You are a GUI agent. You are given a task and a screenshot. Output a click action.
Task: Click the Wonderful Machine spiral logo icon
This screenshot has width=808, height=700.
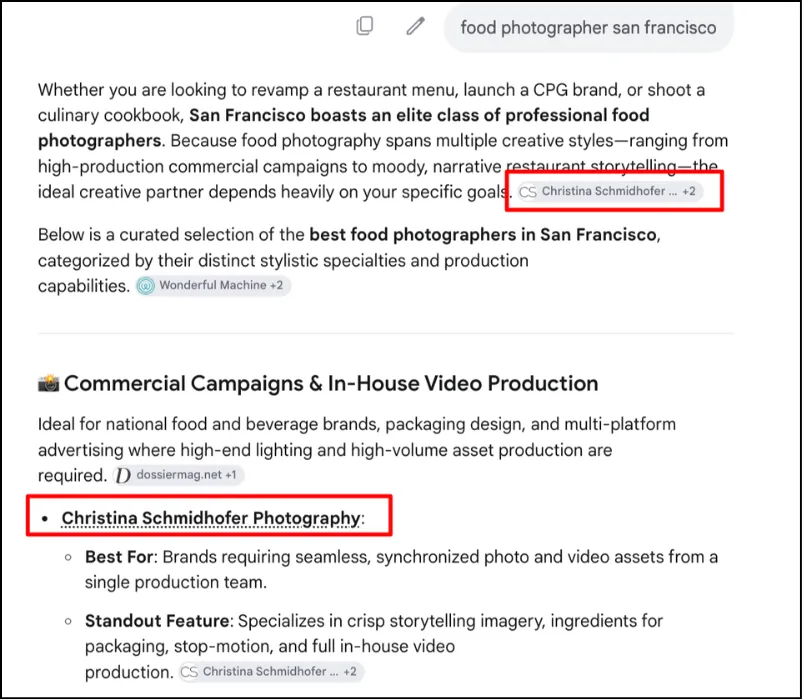tap(146, 286)
